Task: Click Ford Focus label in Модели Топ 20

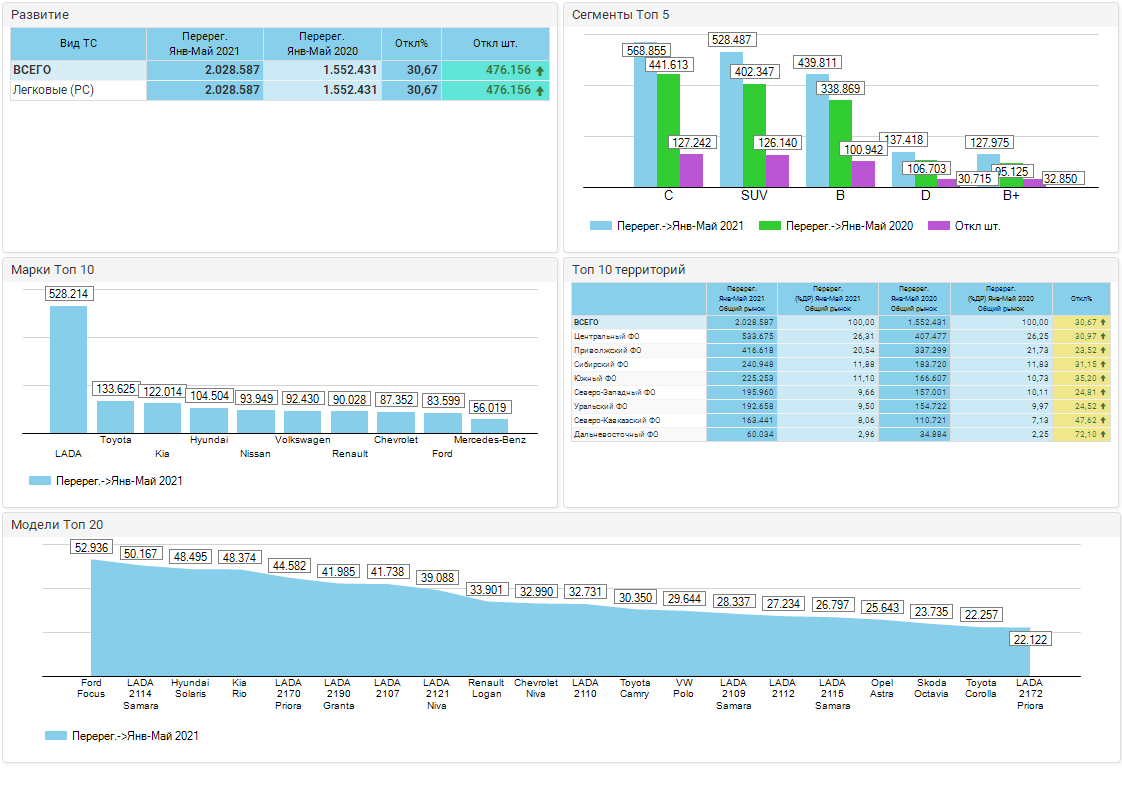Action: [91, 689]
